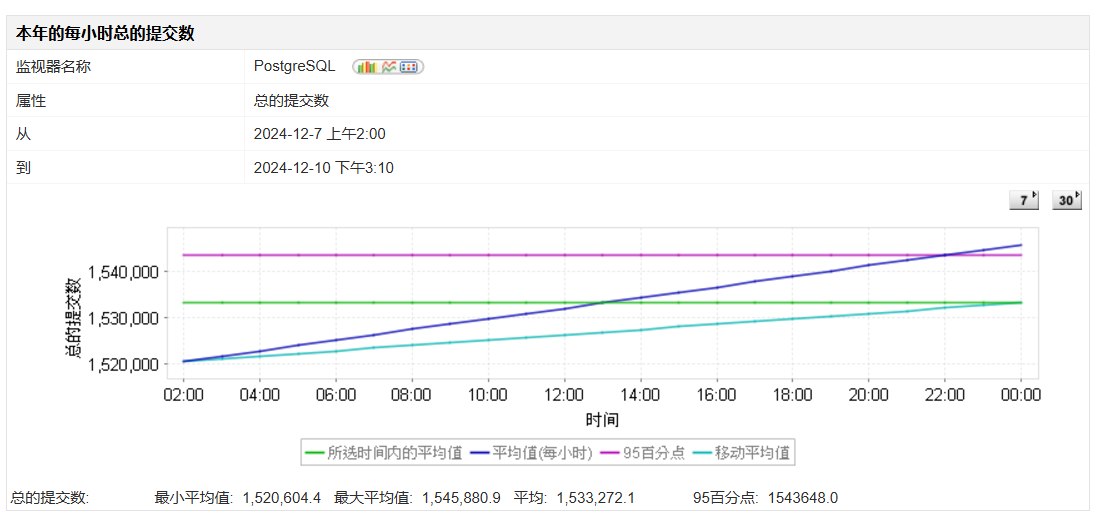Click the green 所选时间内的平均值 legend entry
1101x522 pixels.
(384, 452)
